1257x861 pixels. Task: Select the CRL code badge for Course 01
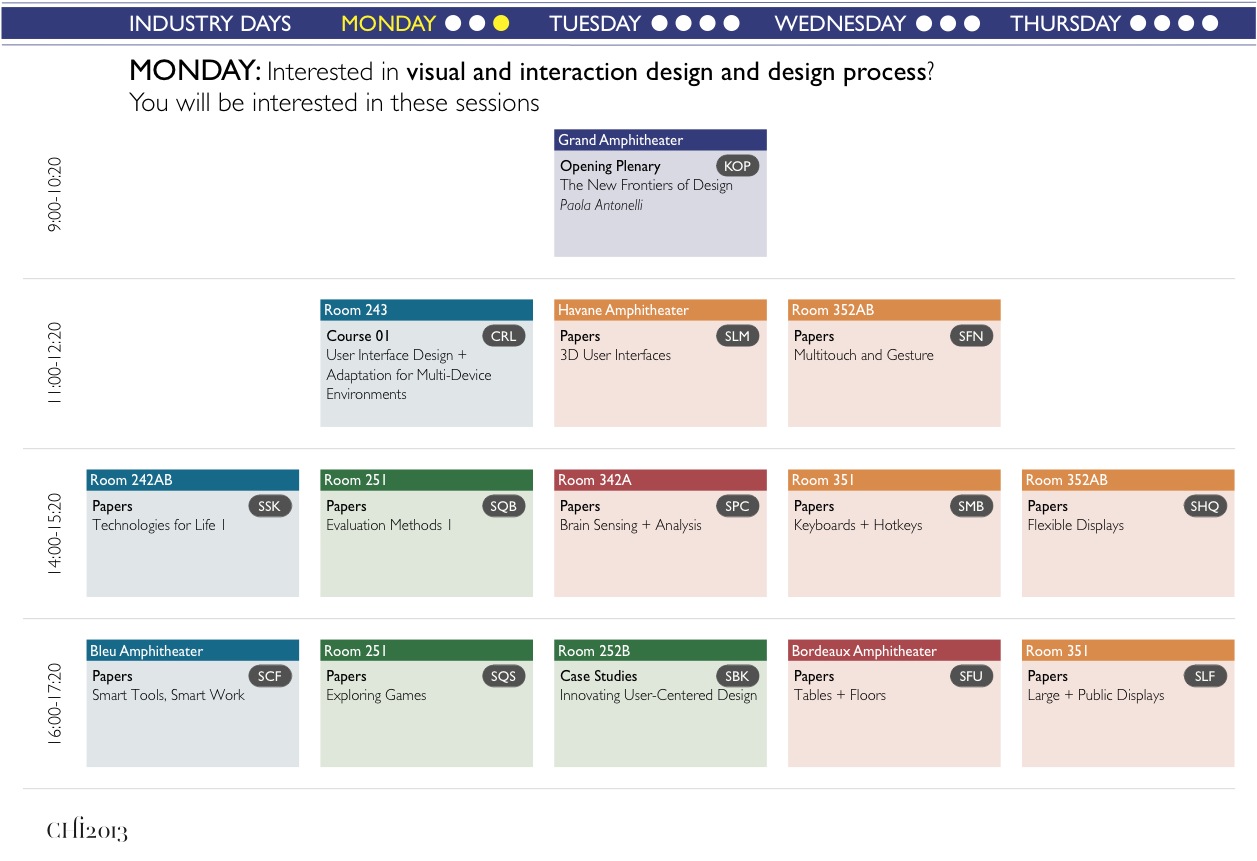[x=503, y=336]
